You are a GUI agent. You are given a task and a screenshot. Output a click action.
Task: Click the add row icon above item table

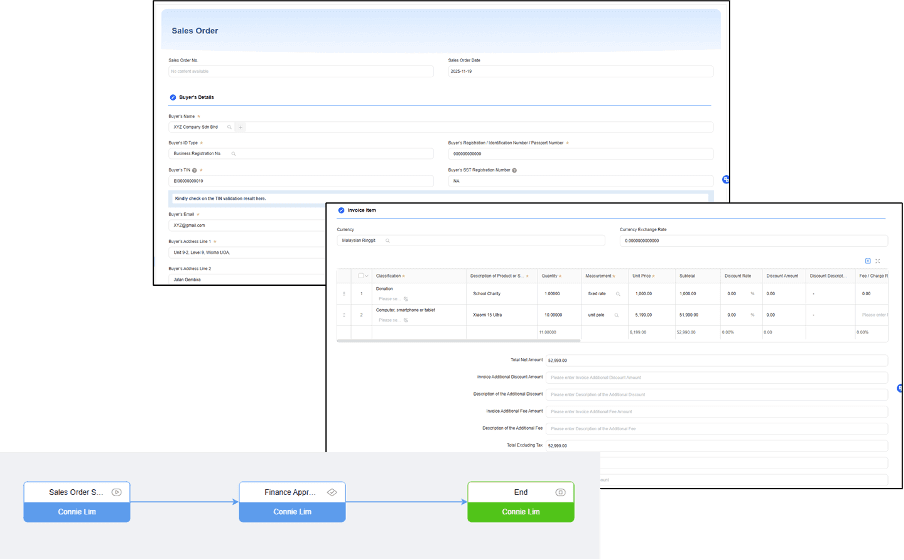868,261
